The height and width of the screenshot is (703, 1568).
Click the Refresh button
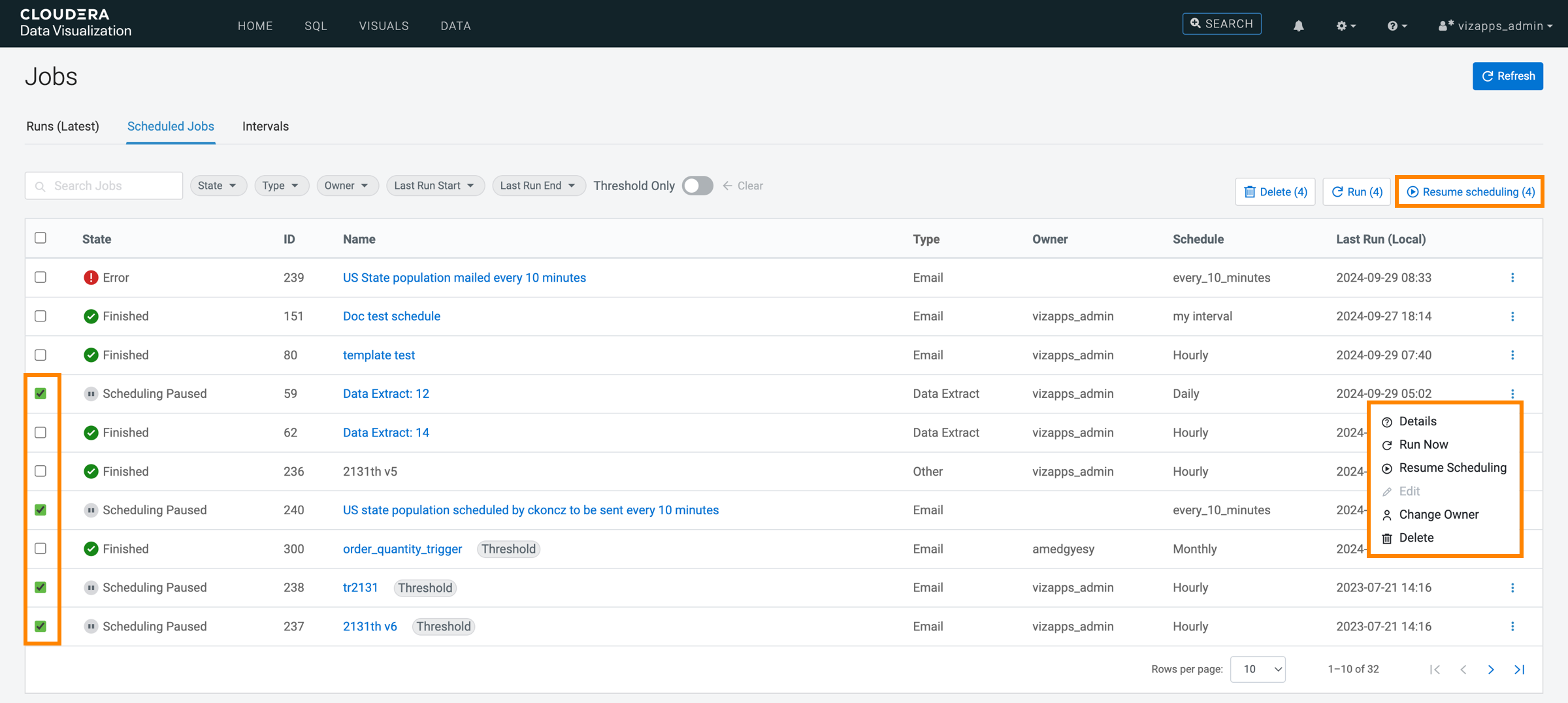(1507, 76)
